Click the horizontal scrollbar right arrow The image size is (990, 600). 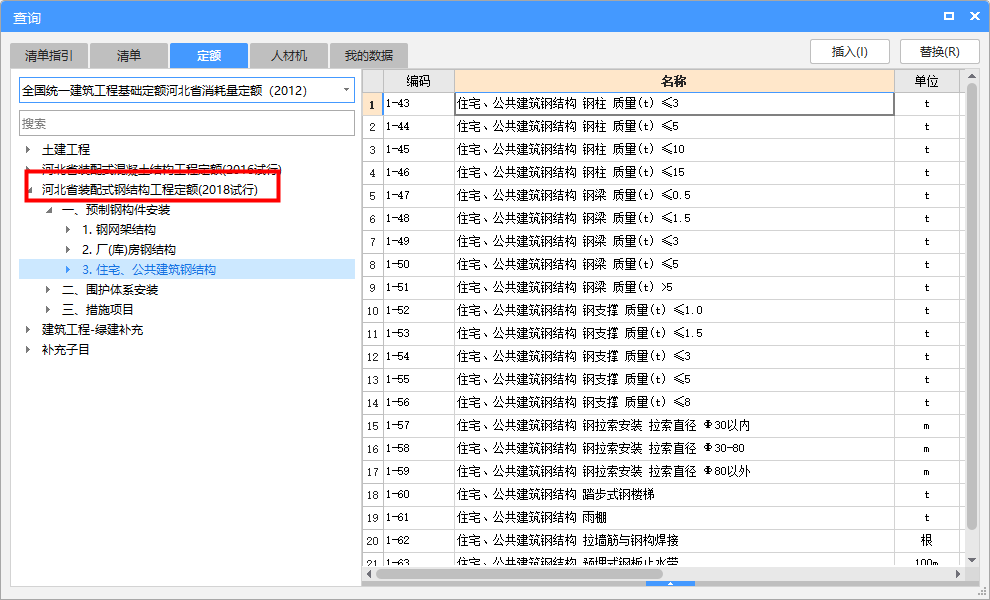(x=958, y=573)
